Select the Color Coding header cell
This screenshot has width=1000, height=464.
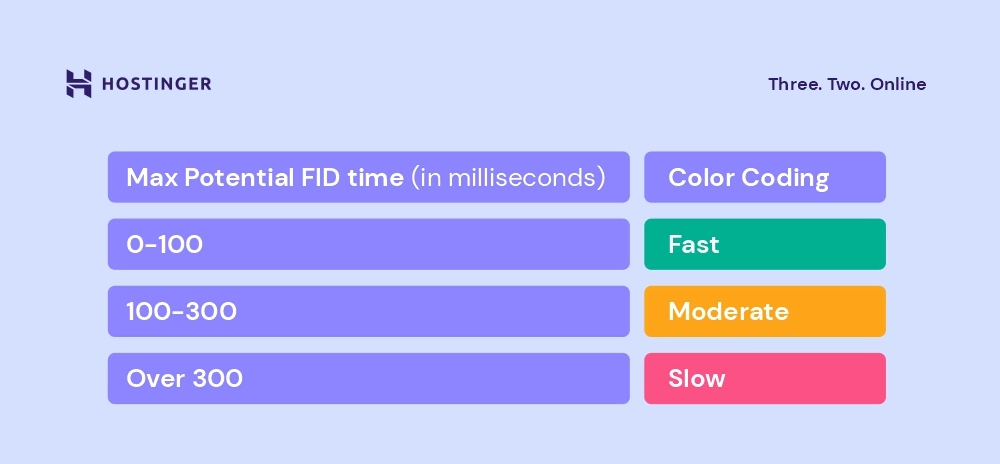(765, 178)
